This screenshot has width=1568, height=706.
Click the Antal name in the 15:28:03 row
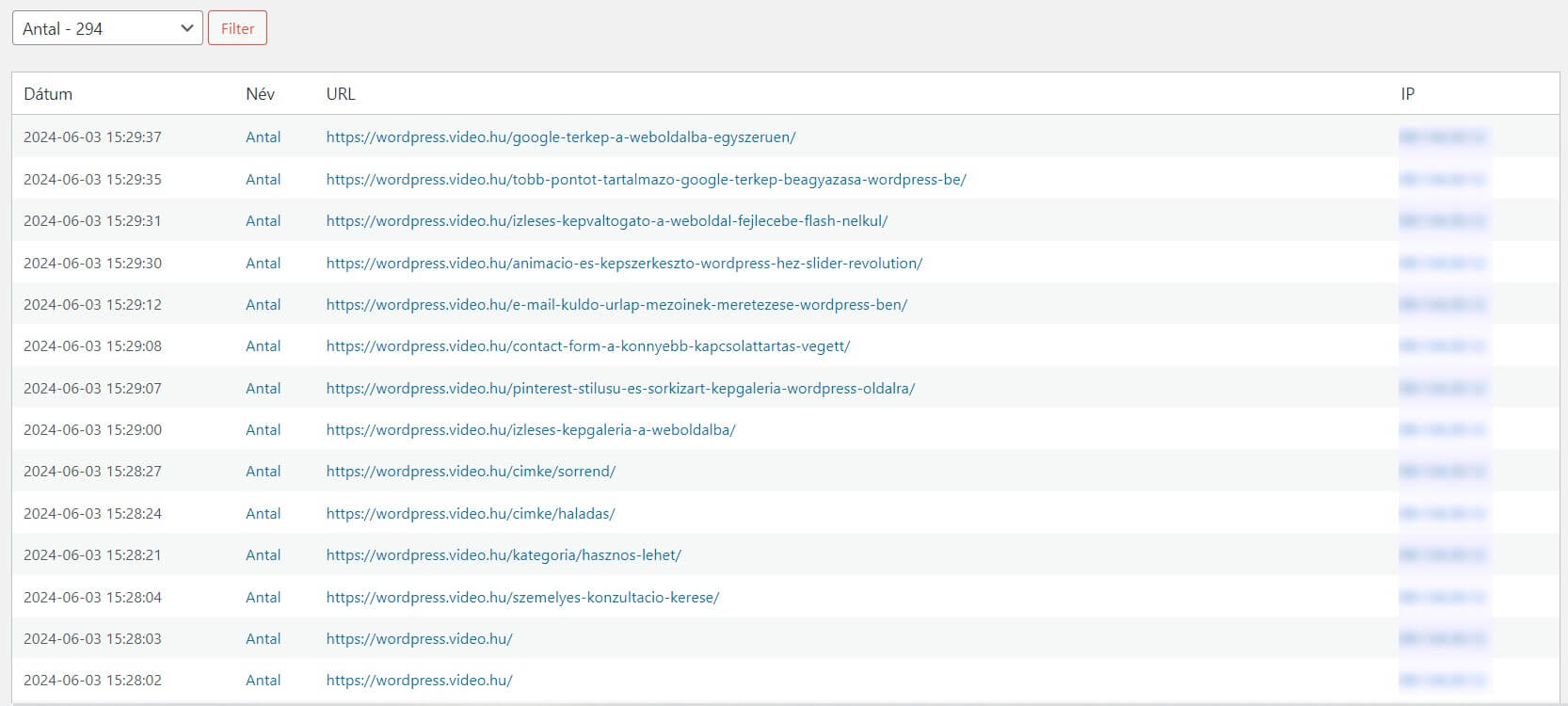coord(264,639)
